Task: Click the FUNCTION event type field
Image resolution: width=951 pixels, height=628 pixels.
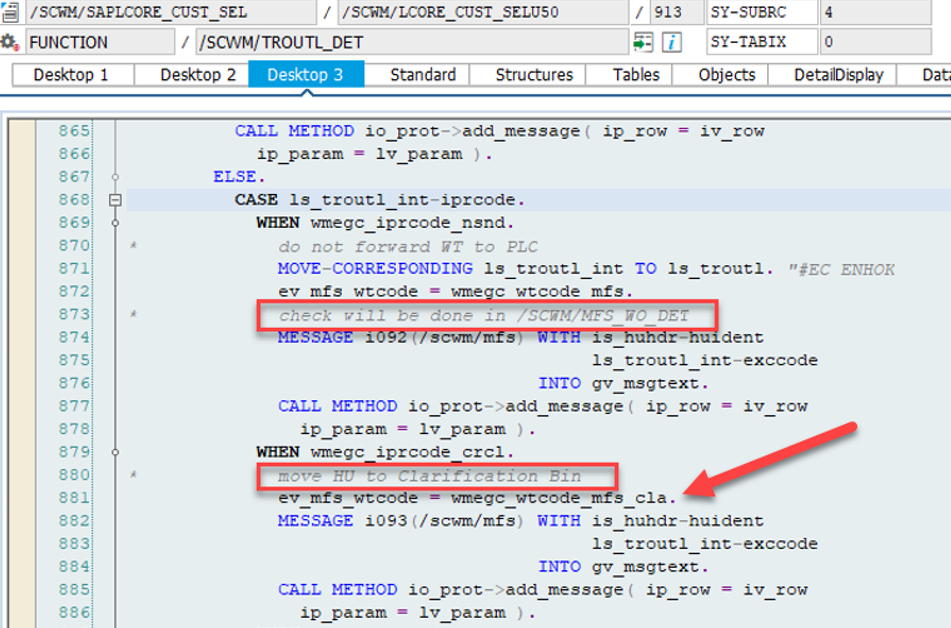Action: pyautogui.click(x=100, y=42)
